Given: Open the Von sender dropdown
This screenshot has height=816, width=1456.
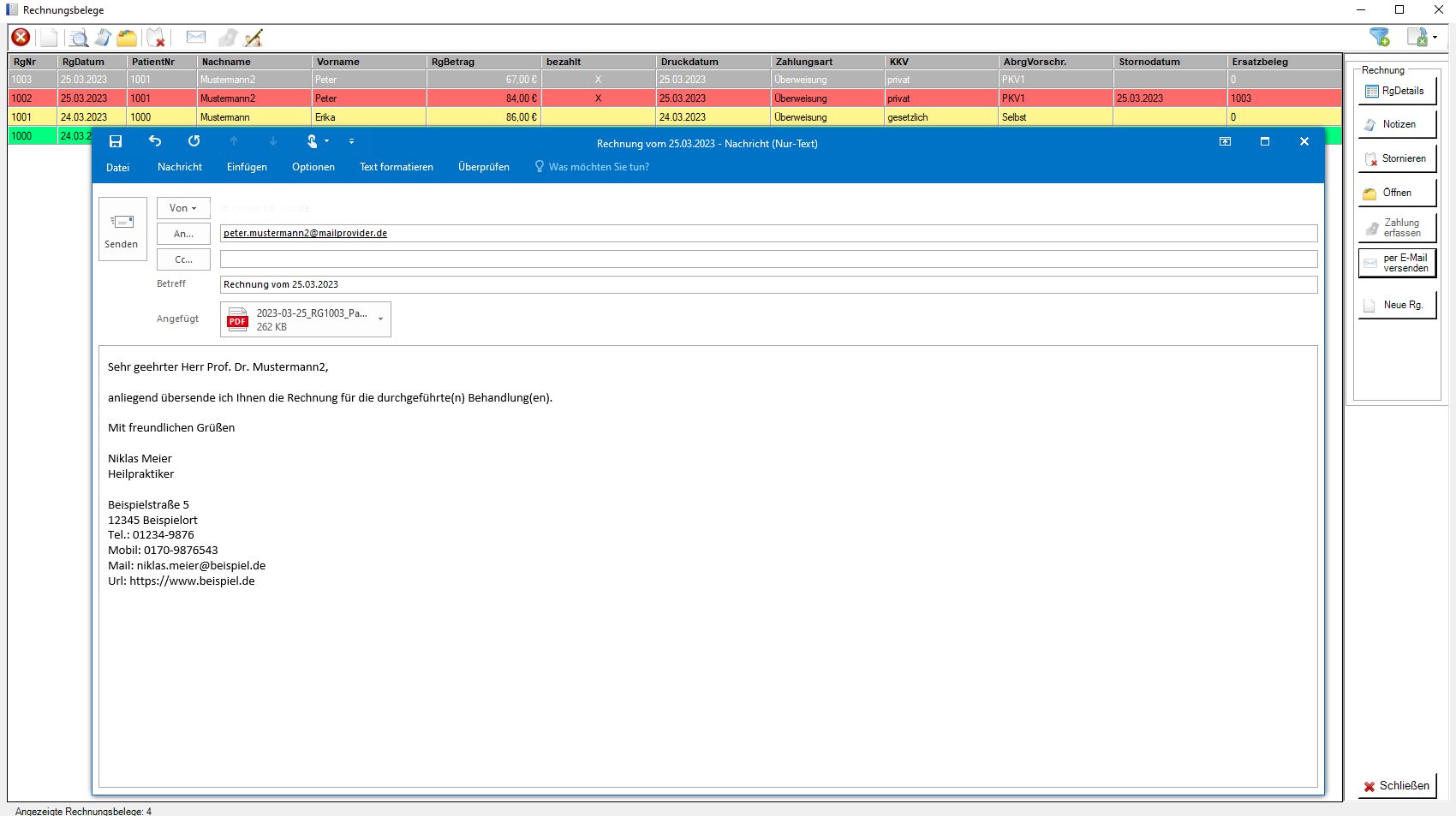Looking at the screenshot, I should 183,208.
